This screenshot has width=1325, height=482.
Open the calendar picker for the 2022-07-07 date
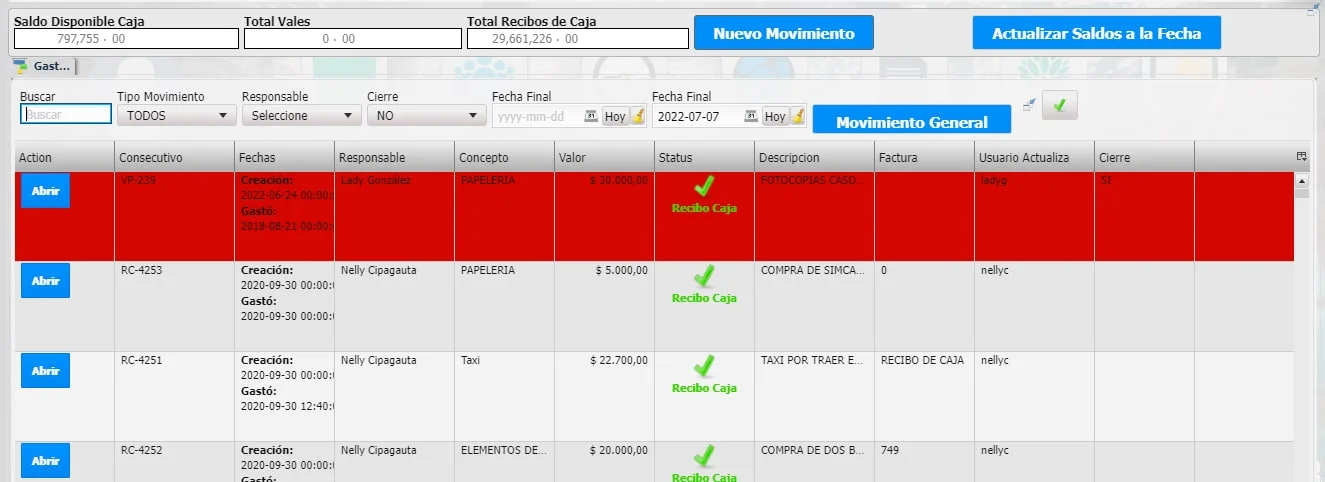(750, 116)
